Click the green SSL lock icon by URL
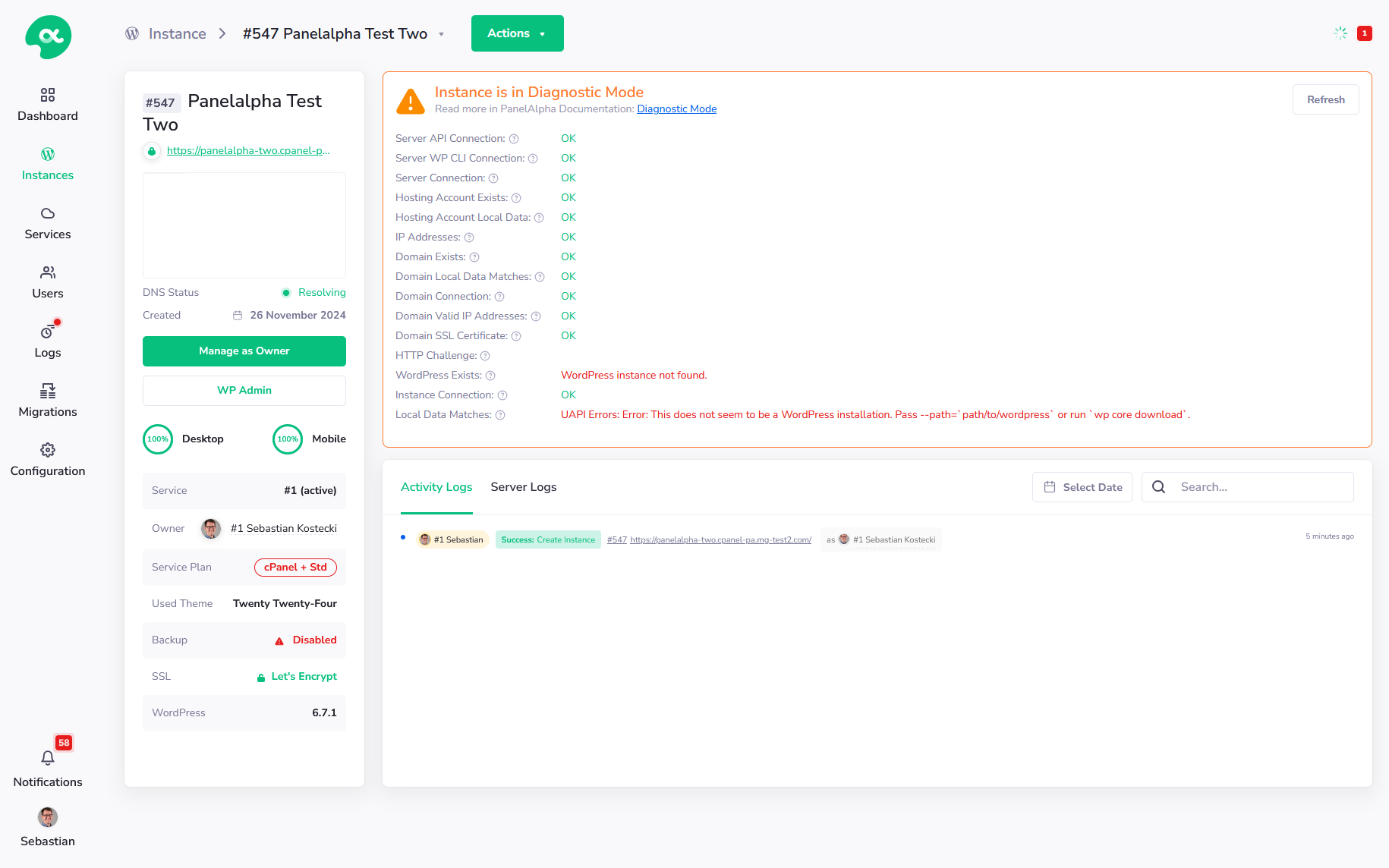 tap(152, 151)
